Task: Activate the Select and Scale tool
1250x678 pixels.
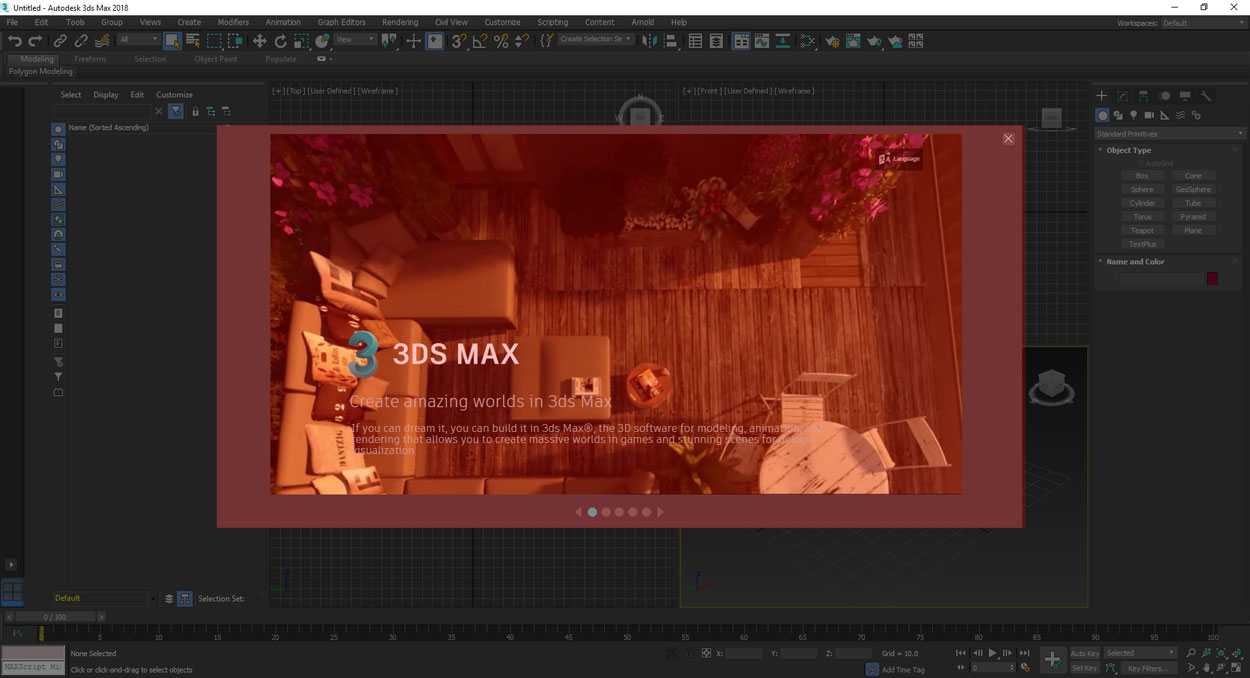Action: click(301, 41)
